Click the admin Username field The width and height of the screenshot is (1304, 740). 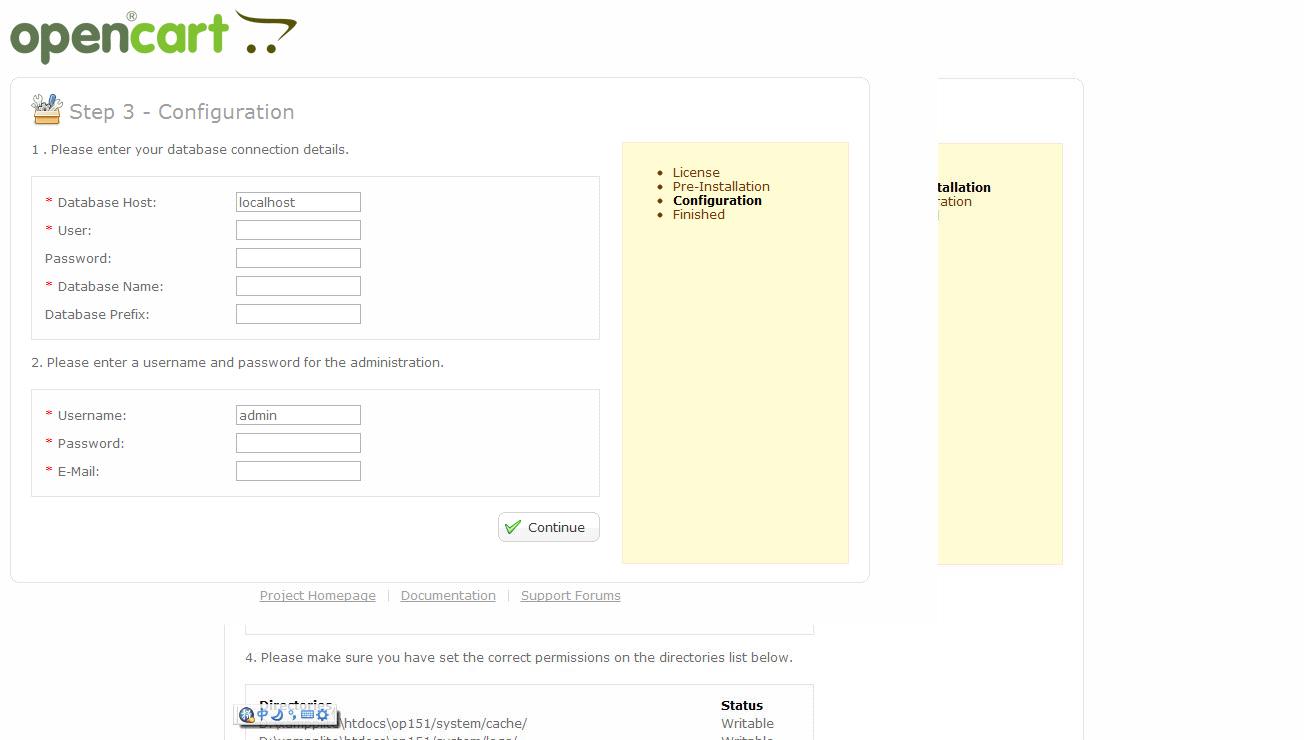tap(297, 414)
